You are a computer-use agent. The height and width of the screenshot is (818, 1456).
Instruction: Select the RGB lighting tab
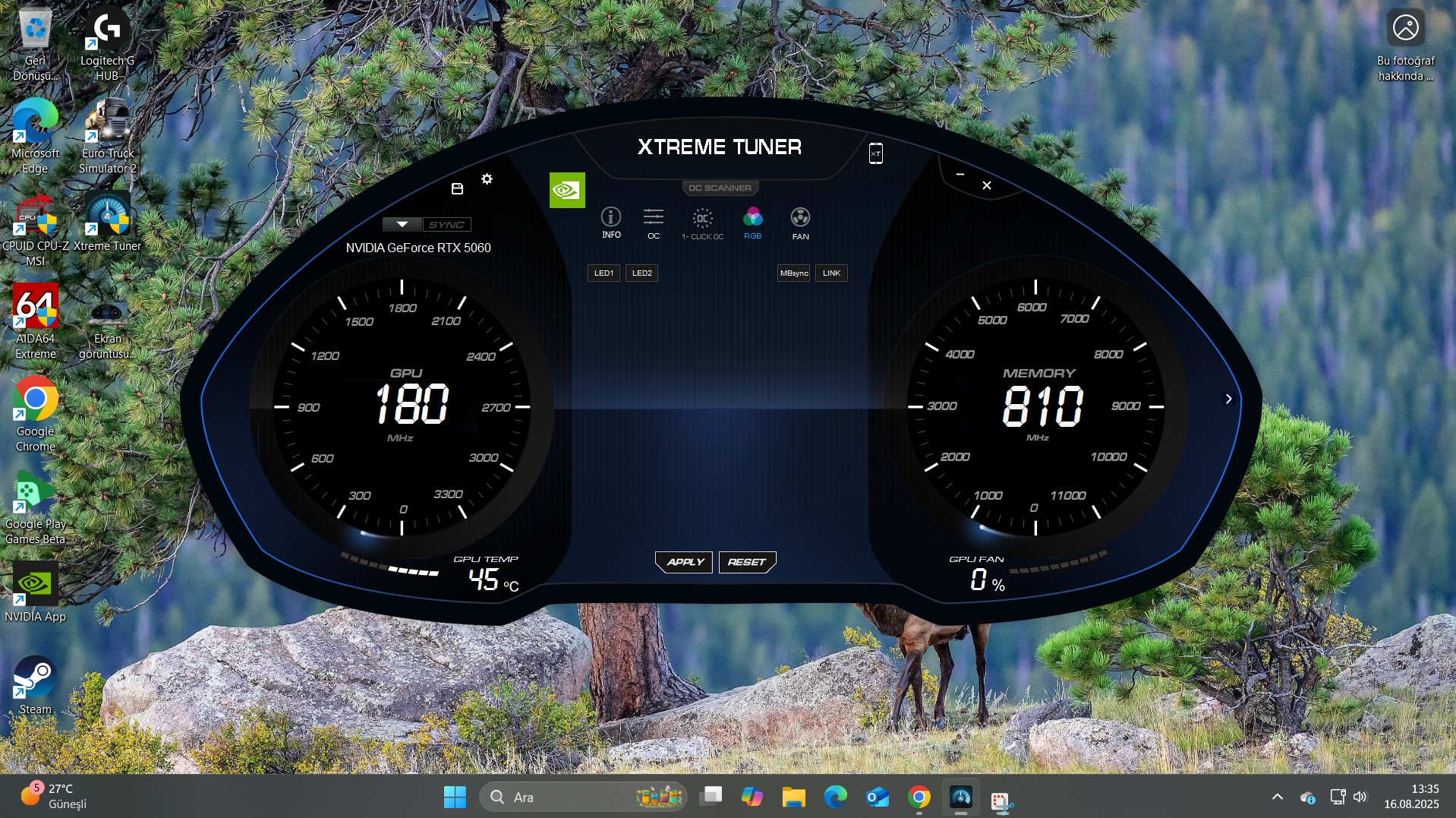tap(752, 223)
